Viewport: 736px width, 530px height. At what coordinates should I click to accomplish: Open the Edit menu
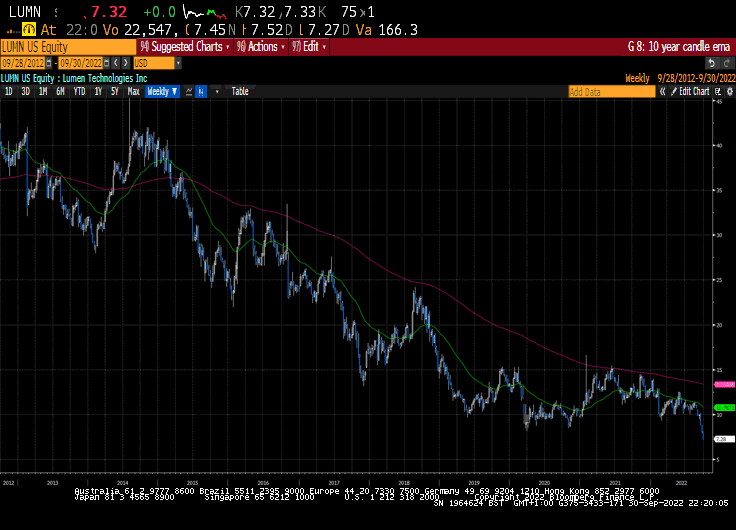tap(309, 47)
